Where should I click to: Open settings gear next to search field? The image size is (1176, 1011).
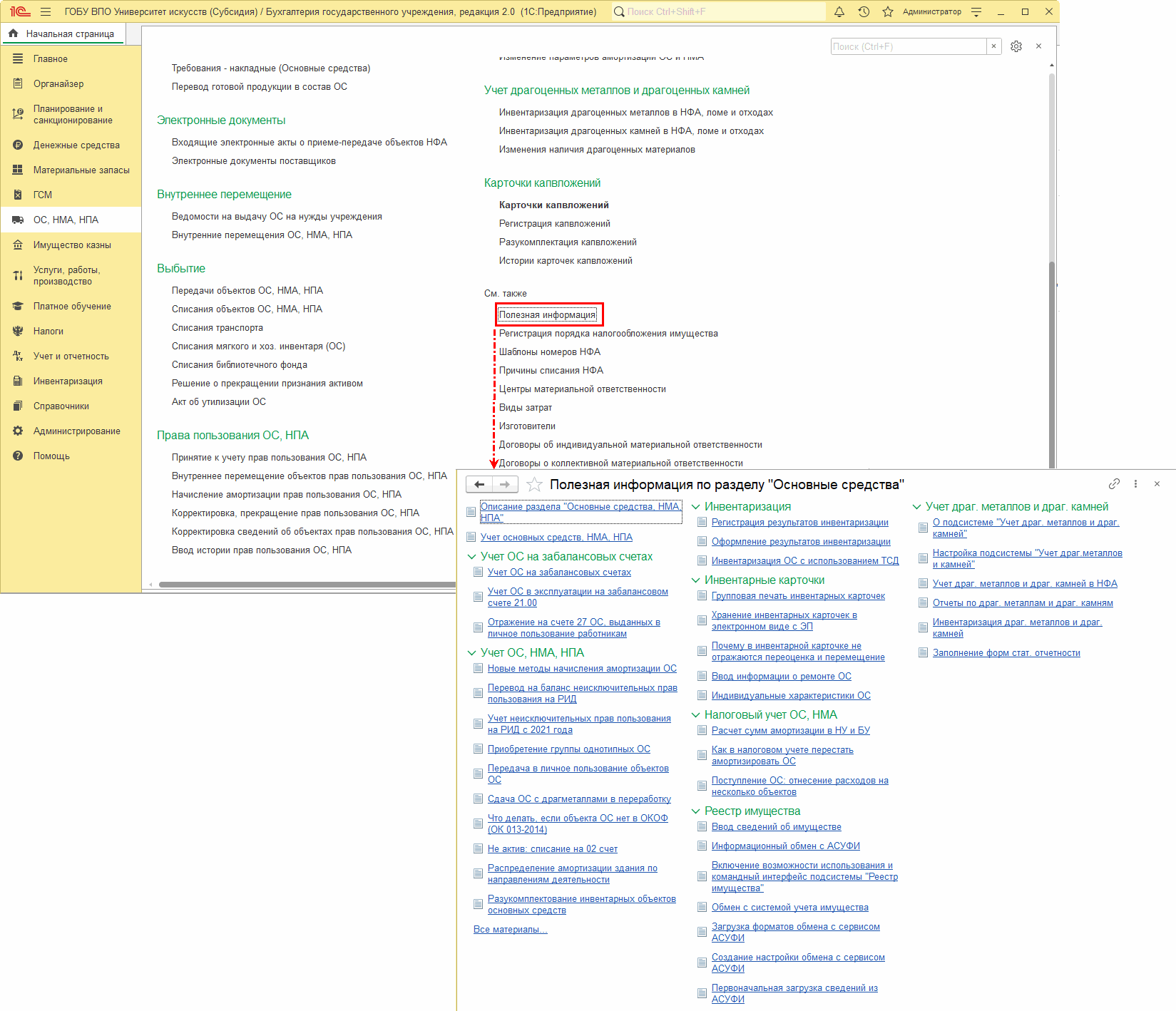click(1016, 46)
